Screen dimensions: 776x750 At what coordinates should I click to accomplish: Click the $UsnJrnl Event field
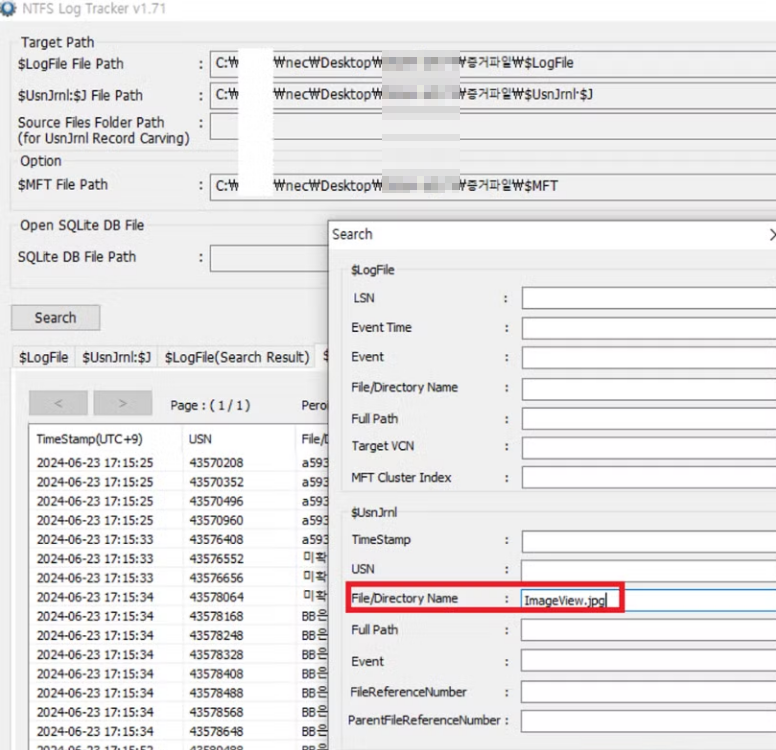coord(649,662)
